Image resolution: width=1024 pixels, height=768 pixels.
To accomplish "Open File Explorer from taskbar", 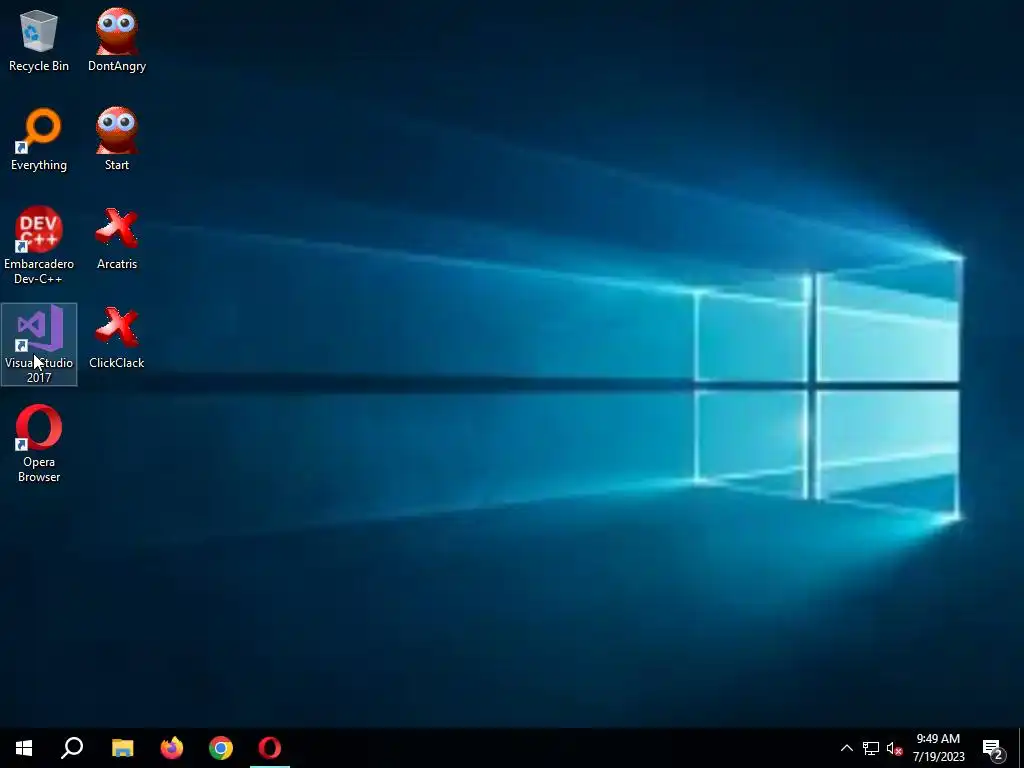I will pos(122,748).
